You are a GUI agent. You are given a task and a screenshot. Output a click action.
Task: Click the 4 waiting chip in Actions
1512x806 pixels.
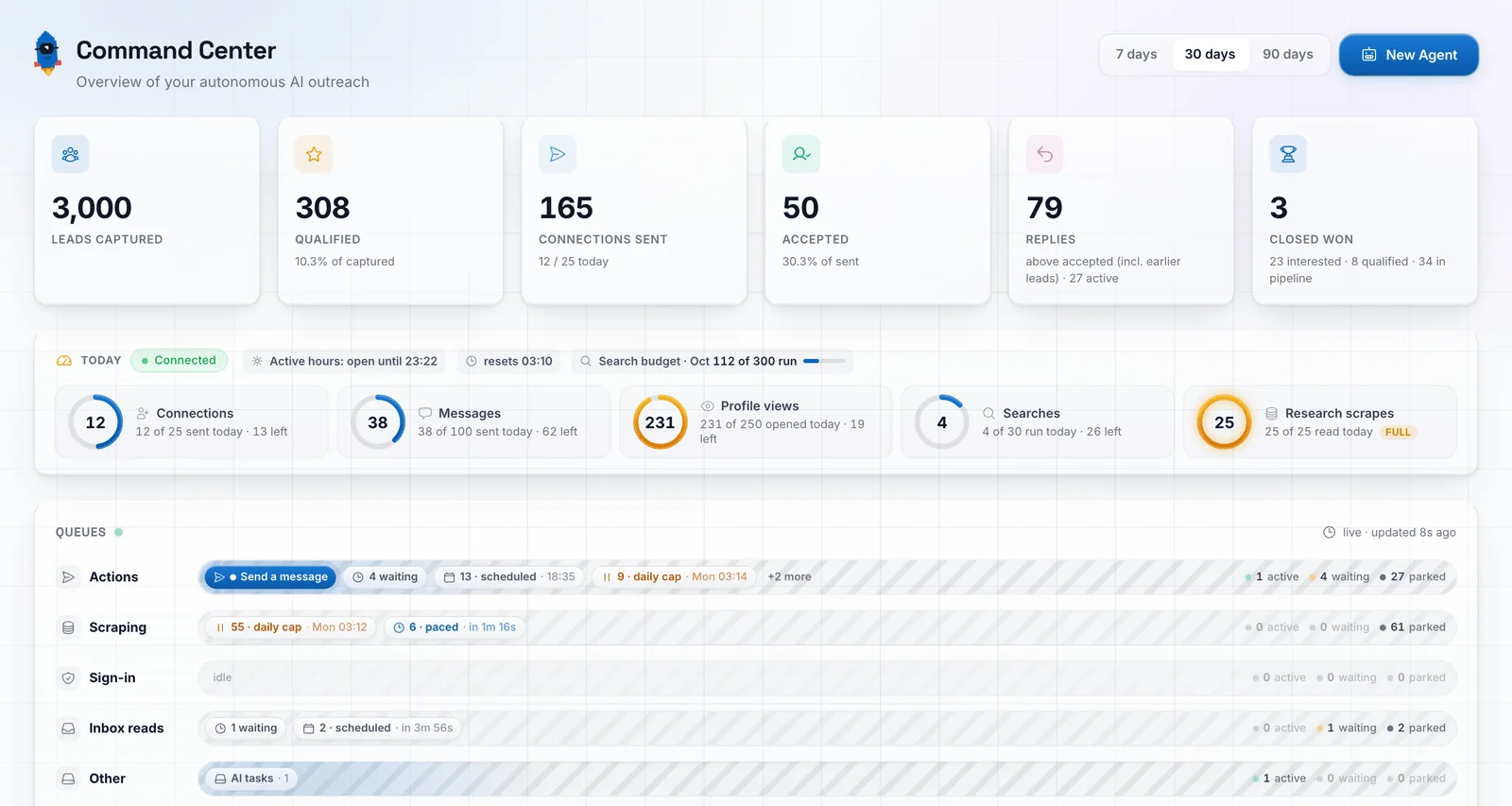[385, 577]
